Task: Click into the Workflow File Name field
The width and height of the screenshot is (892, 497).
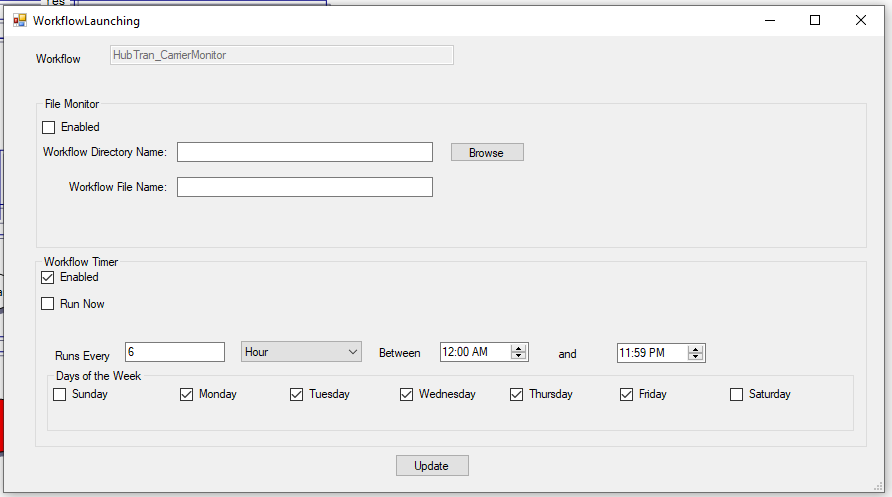Action: (x=304, y=187)
